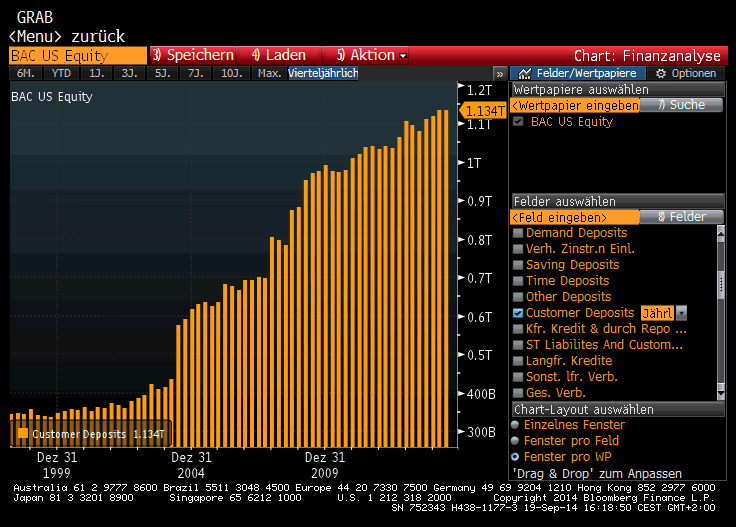Click the Feld eingeben input field

[x=575, y=217]
